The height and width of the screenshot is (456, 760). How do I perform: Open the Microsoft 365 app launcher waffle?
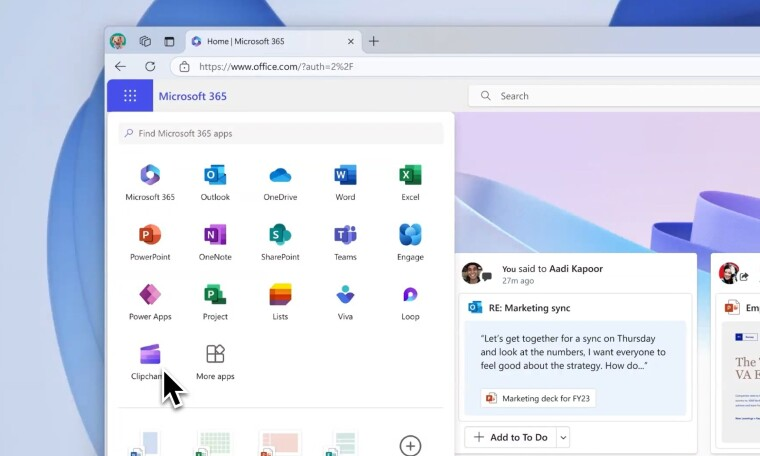click(x=130, y=95)
